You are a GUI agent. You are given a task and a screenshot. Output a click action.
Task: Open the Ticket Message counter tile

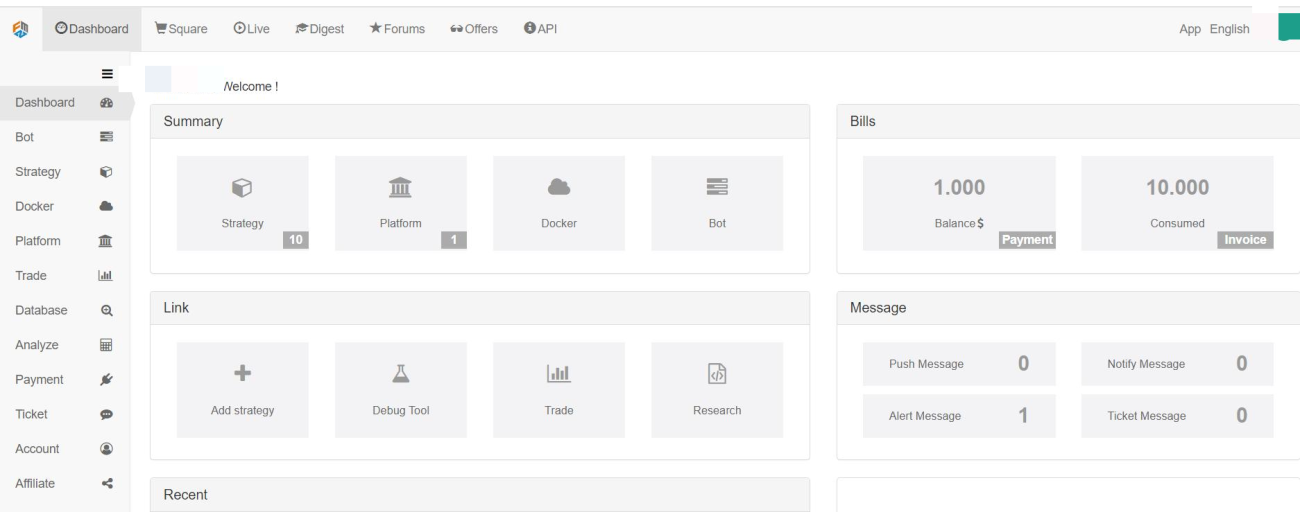point(1177,416)
